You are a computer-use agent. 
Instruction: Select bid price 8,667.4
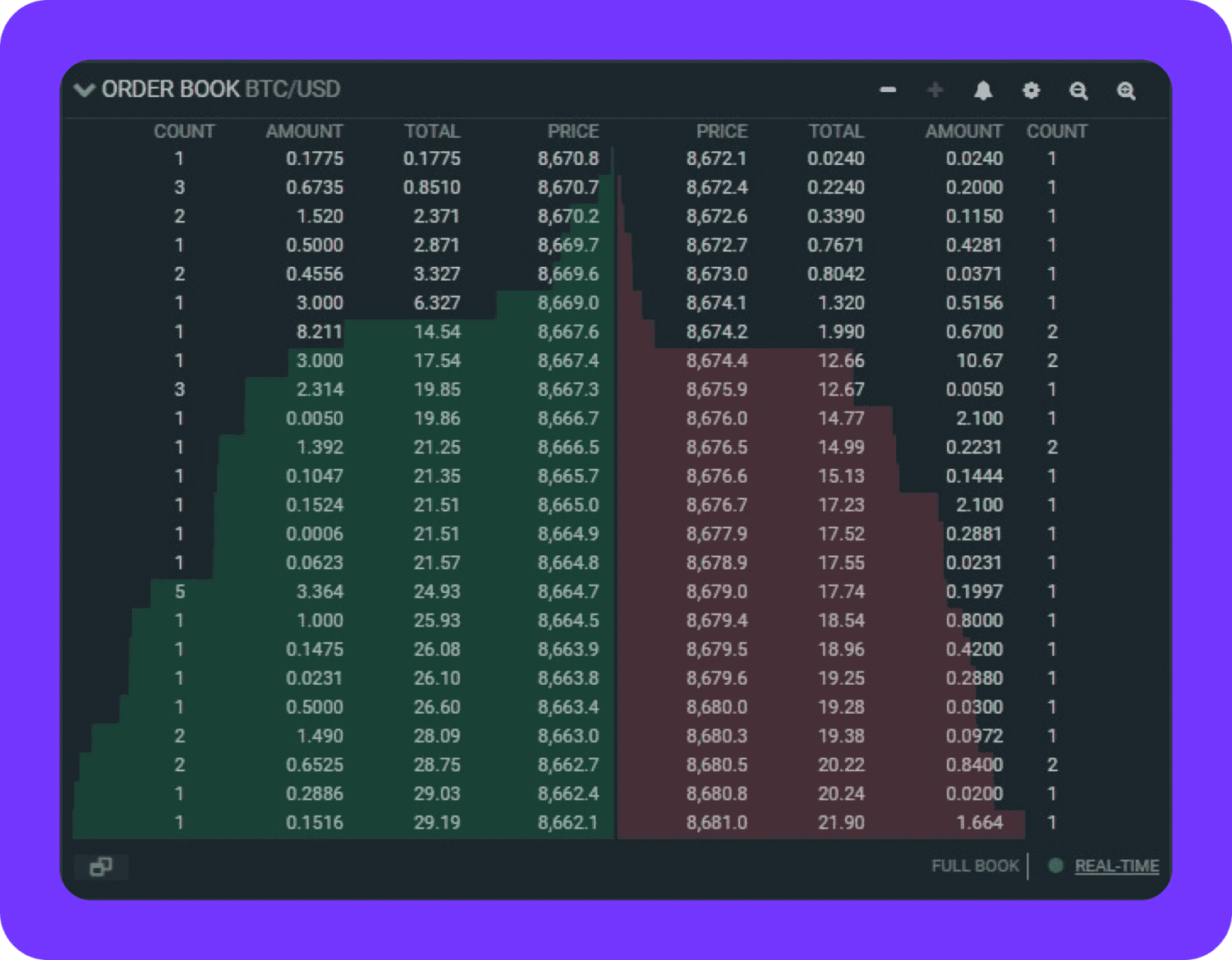[x=568, y=361]
